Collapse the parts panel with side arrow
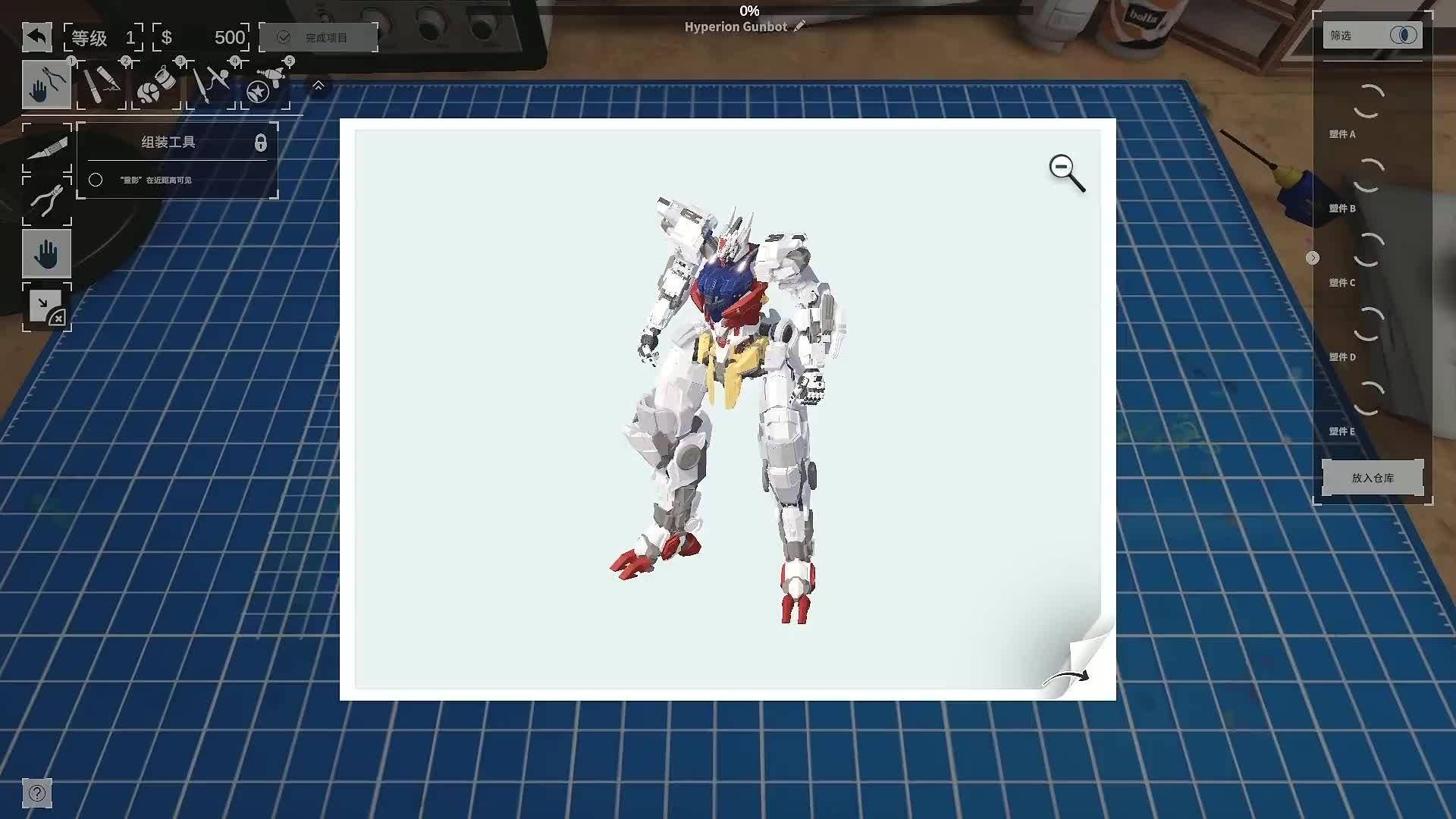 click(x=1313, y=258)
